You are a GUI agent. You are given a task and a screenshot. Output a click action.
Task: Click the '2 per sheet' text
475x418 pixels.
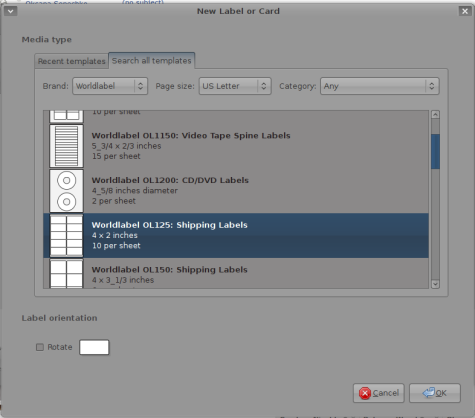(114, 201)
